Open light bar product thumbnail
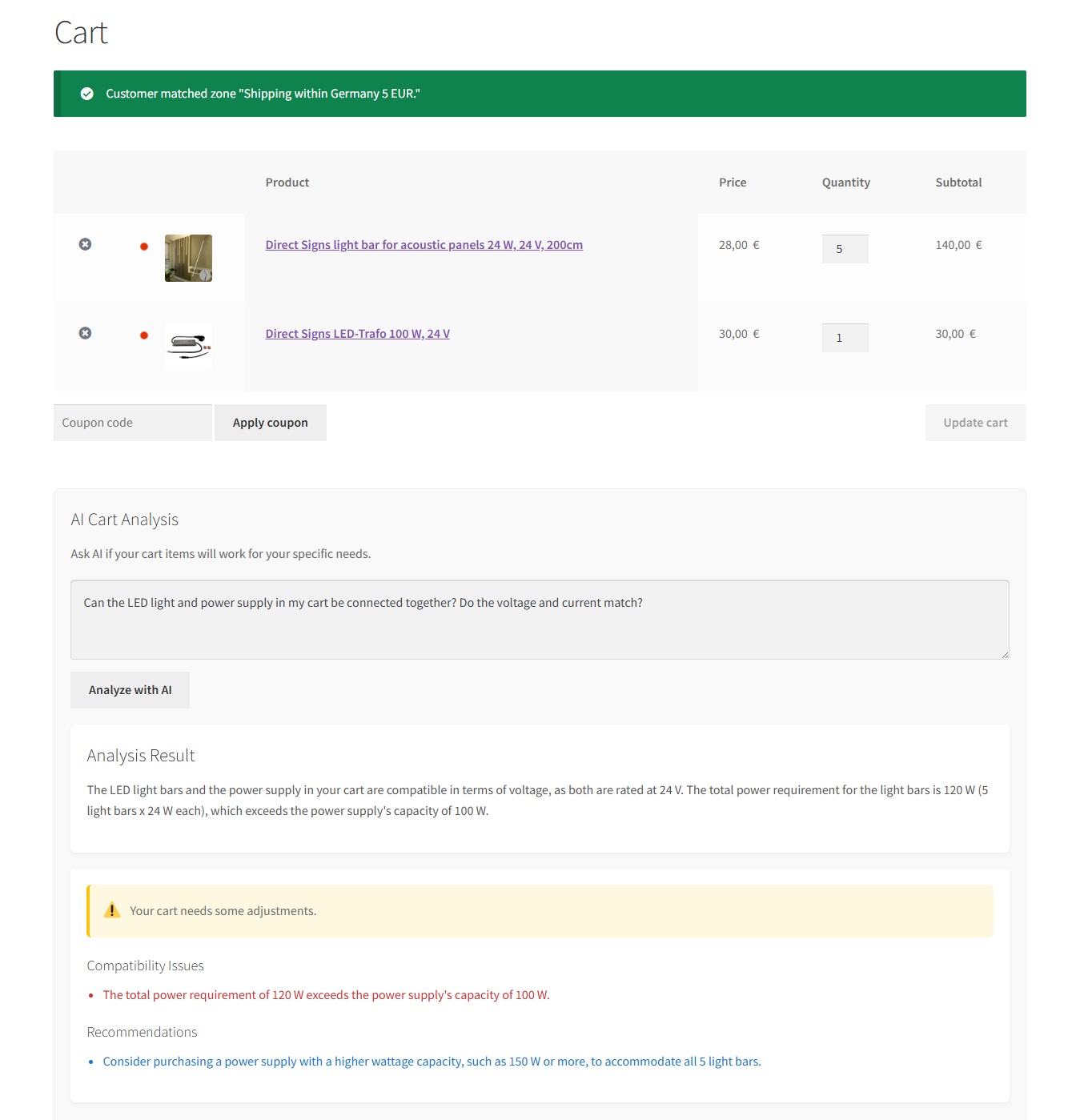Image resolution: width=1068 pixels, height=1120 pixels. 188,258
